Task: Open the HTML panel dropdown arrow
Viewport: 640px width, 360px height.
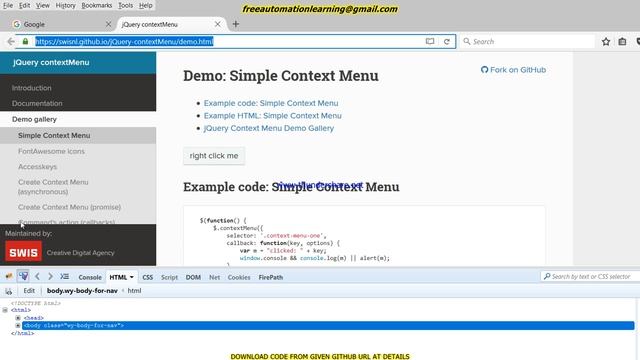Action: [131, 277]
